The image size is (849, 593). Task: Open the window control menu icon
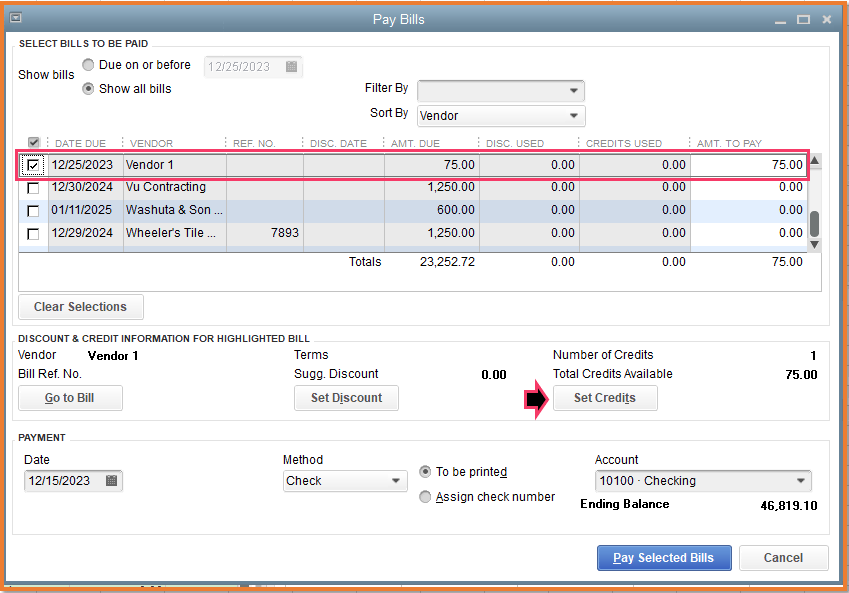(x=16, y=18)
